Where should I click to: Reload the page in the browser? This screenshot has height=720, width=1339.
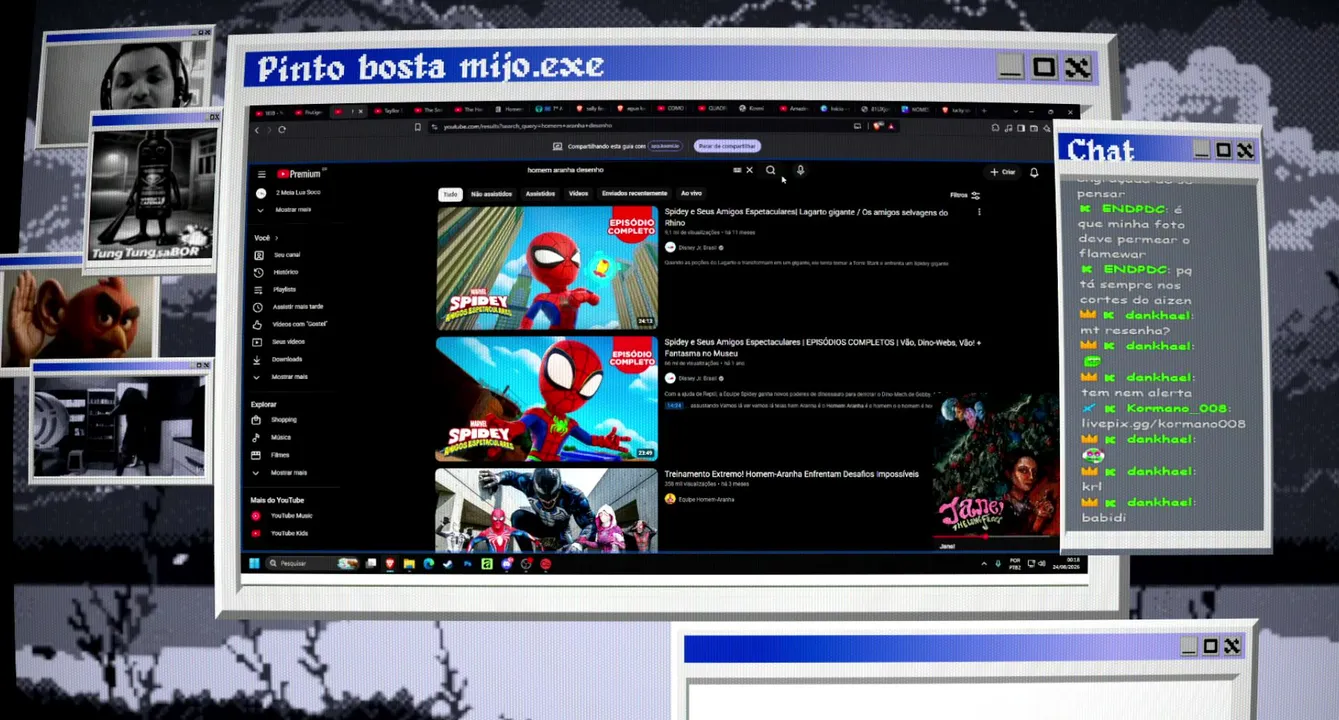(x=282, y=129)
